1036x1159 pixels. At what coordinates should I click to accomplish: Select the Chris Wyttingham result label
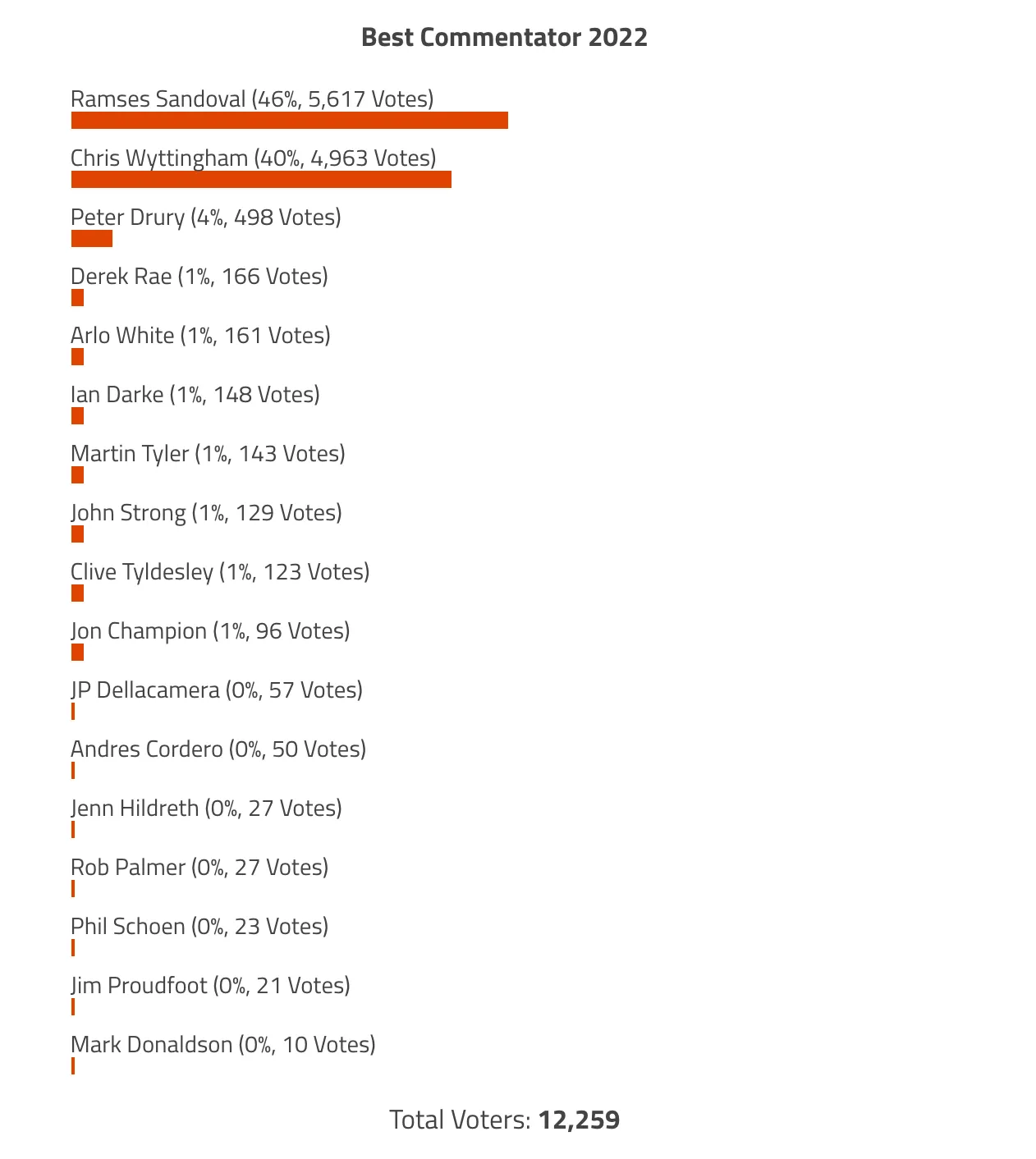tap(253, 158)
